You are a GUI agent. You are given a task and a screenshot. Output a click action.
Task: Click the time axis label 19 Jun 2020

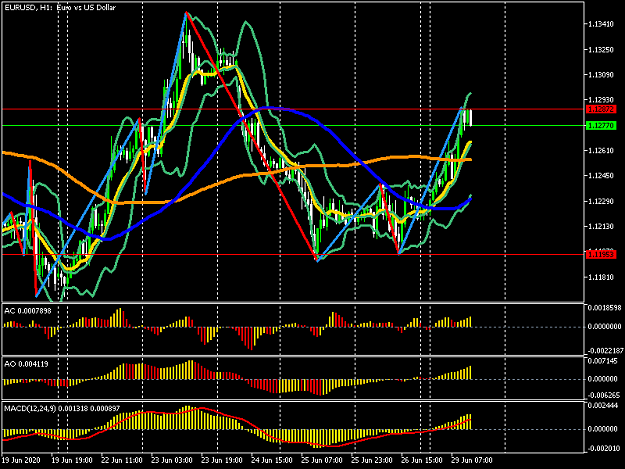click(21, 460)
